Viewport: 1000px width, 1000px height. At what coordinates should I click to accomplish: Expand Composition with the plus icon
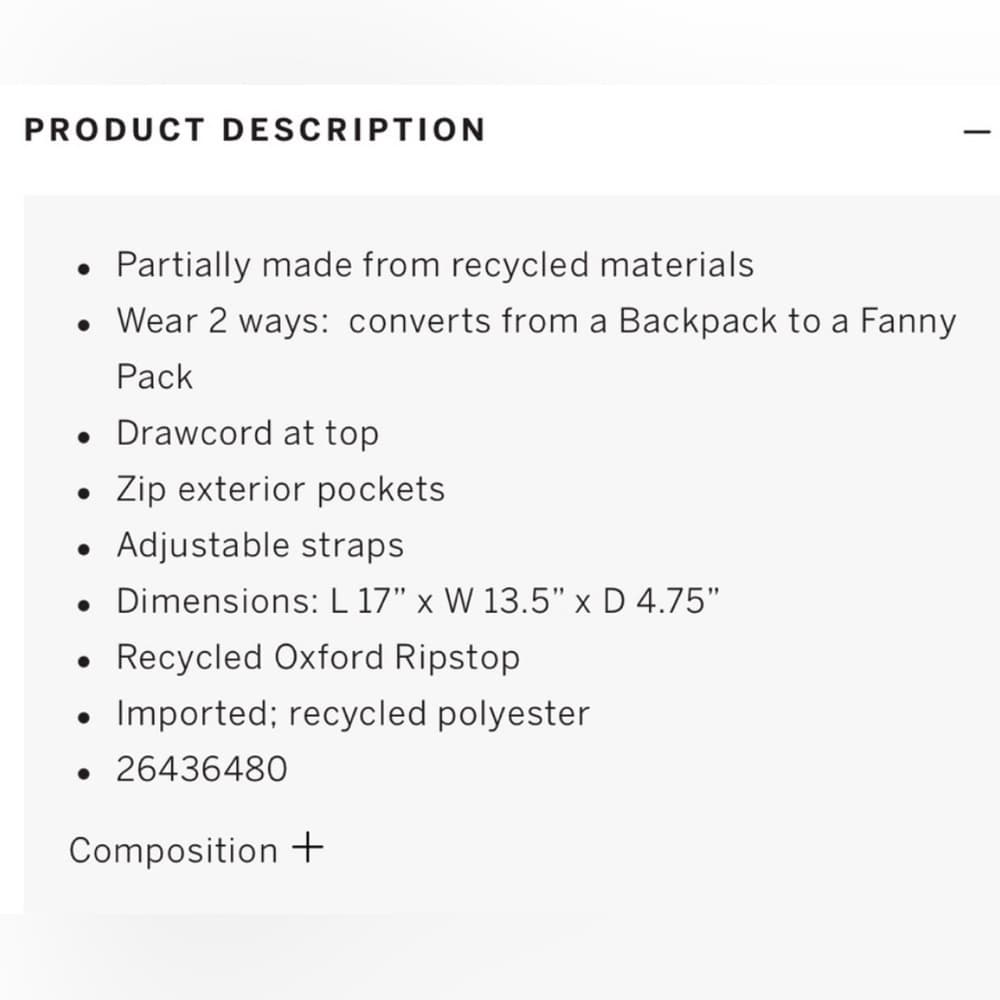(307, 848)
